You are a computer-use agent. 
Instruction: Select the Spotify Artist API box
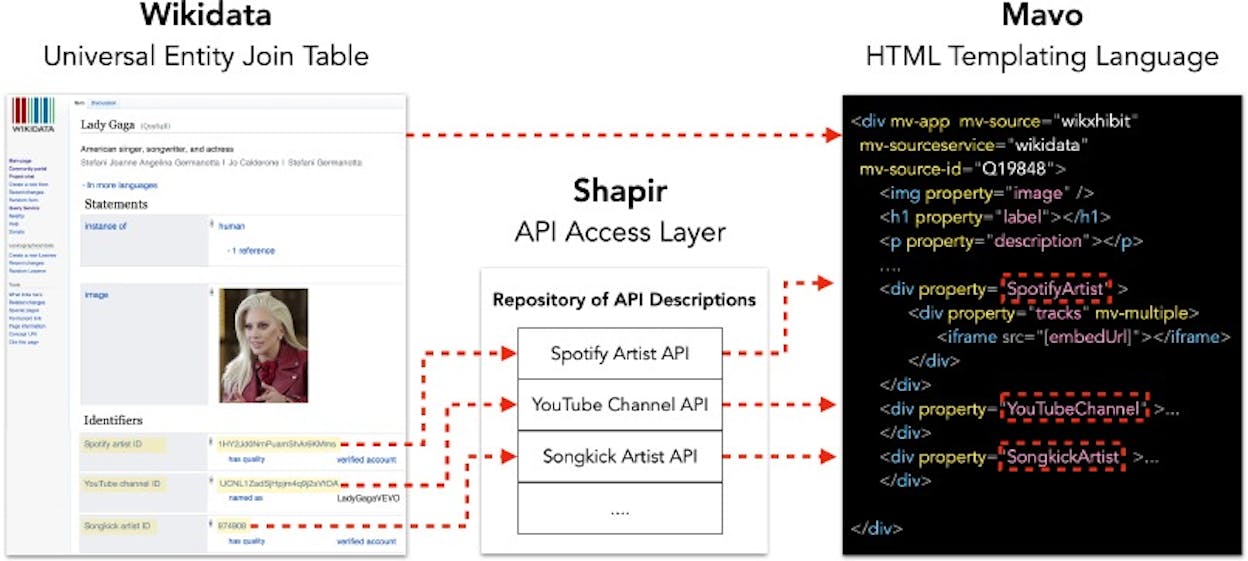620,353
